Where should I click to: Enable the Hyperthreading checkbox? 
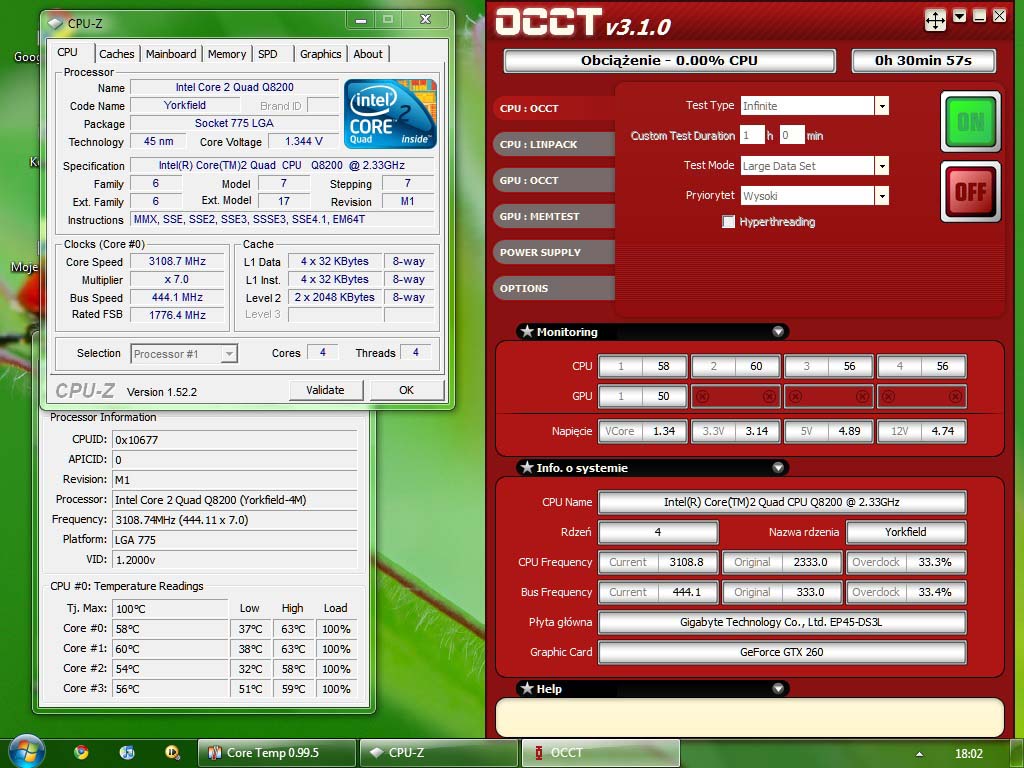click(x=729, y=222)
